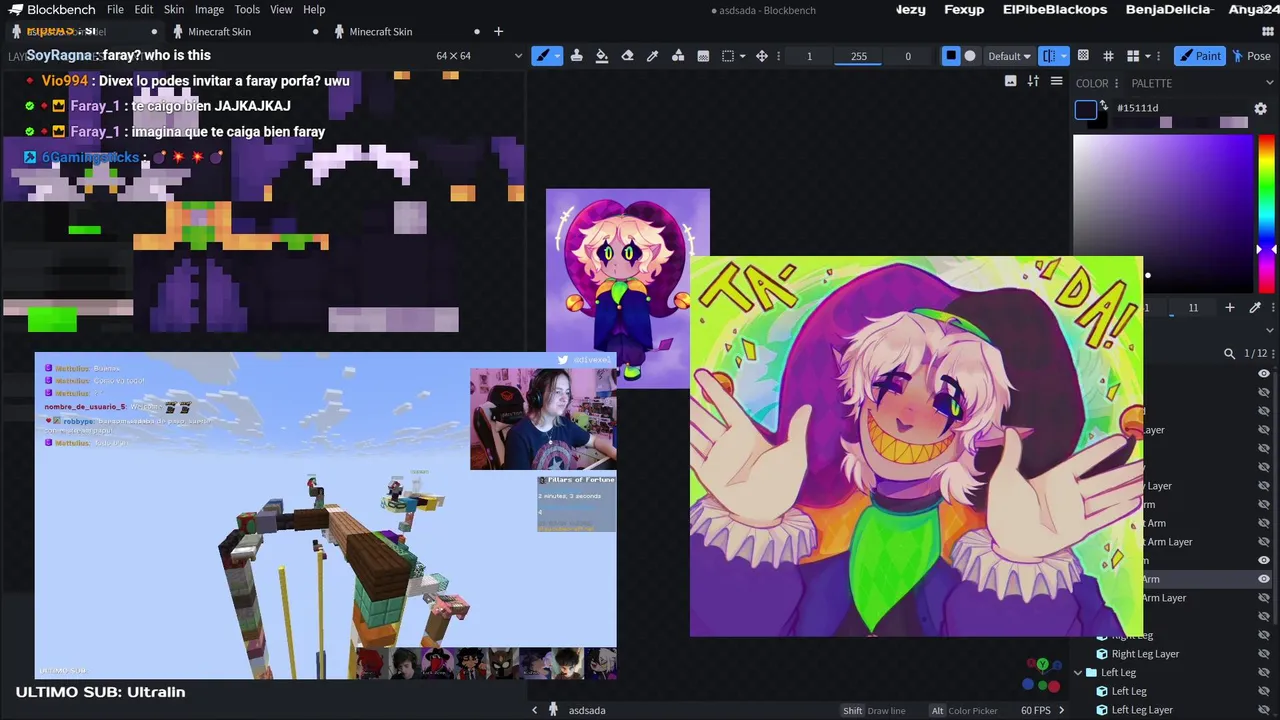
Task: Click the vertical hue slider
Action: coord(1267,213)
